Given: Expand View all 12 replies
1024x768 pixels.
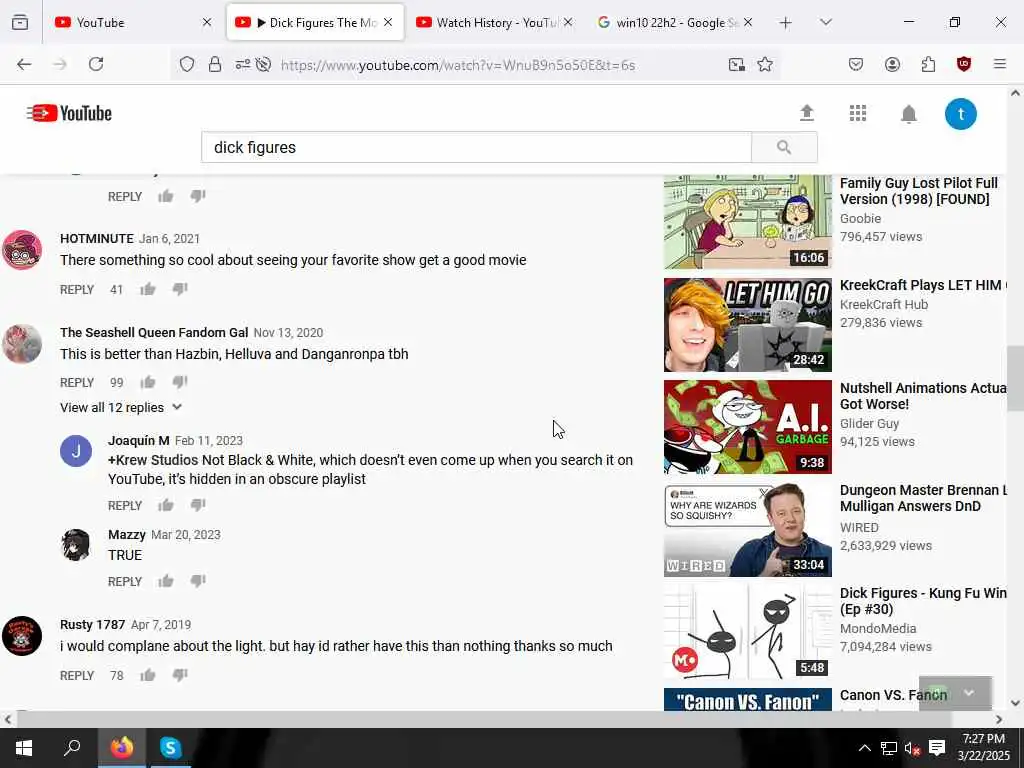Looking at the screenshot, I should point(121,408).
